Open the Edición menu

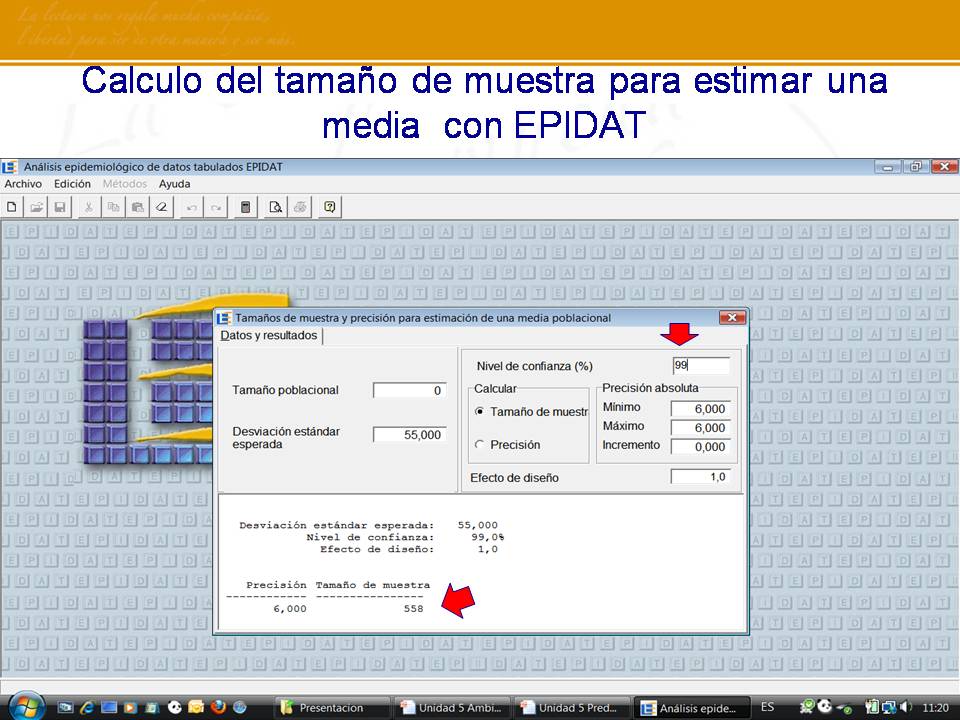72,184
